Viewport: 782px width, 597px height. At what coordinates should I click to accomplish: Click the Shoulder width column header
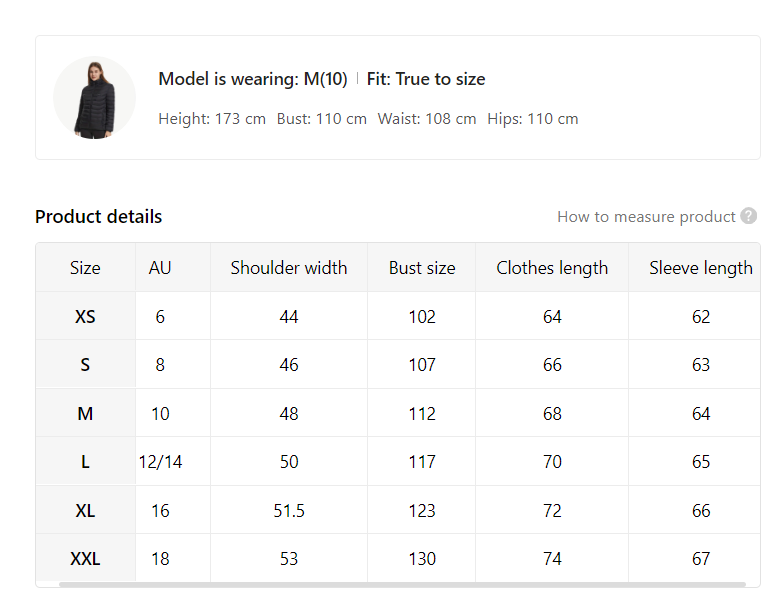pyautogui.click(x=289, y=268)
